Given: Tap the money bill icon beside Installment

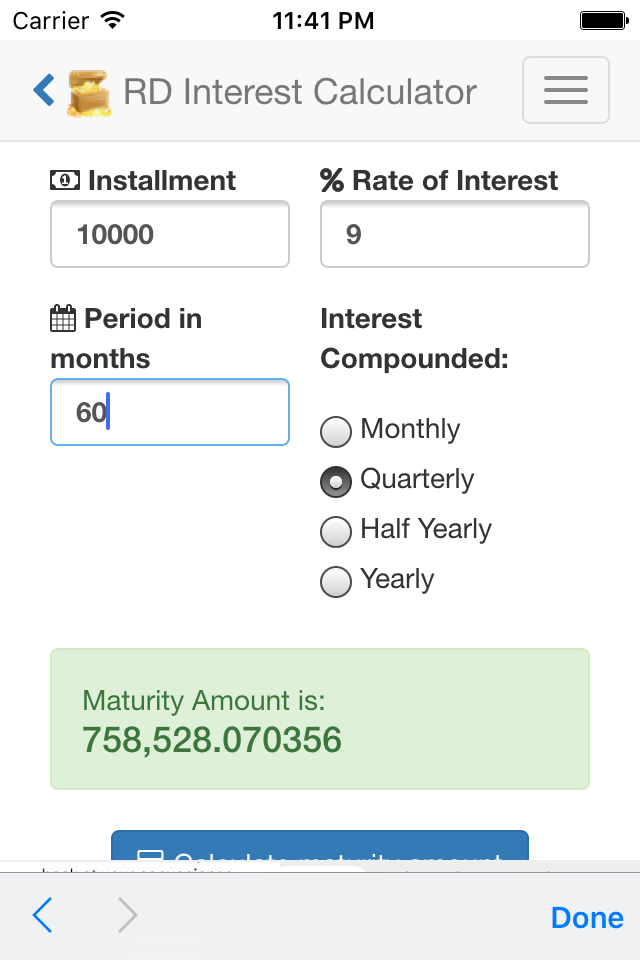Looking at the screenshot, I should coord(65,181).
